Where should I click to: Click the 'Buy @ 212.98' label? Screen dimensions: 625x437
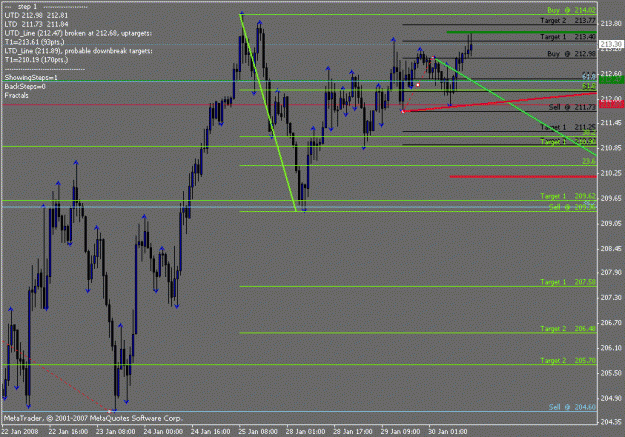click(x=571, y=53)
